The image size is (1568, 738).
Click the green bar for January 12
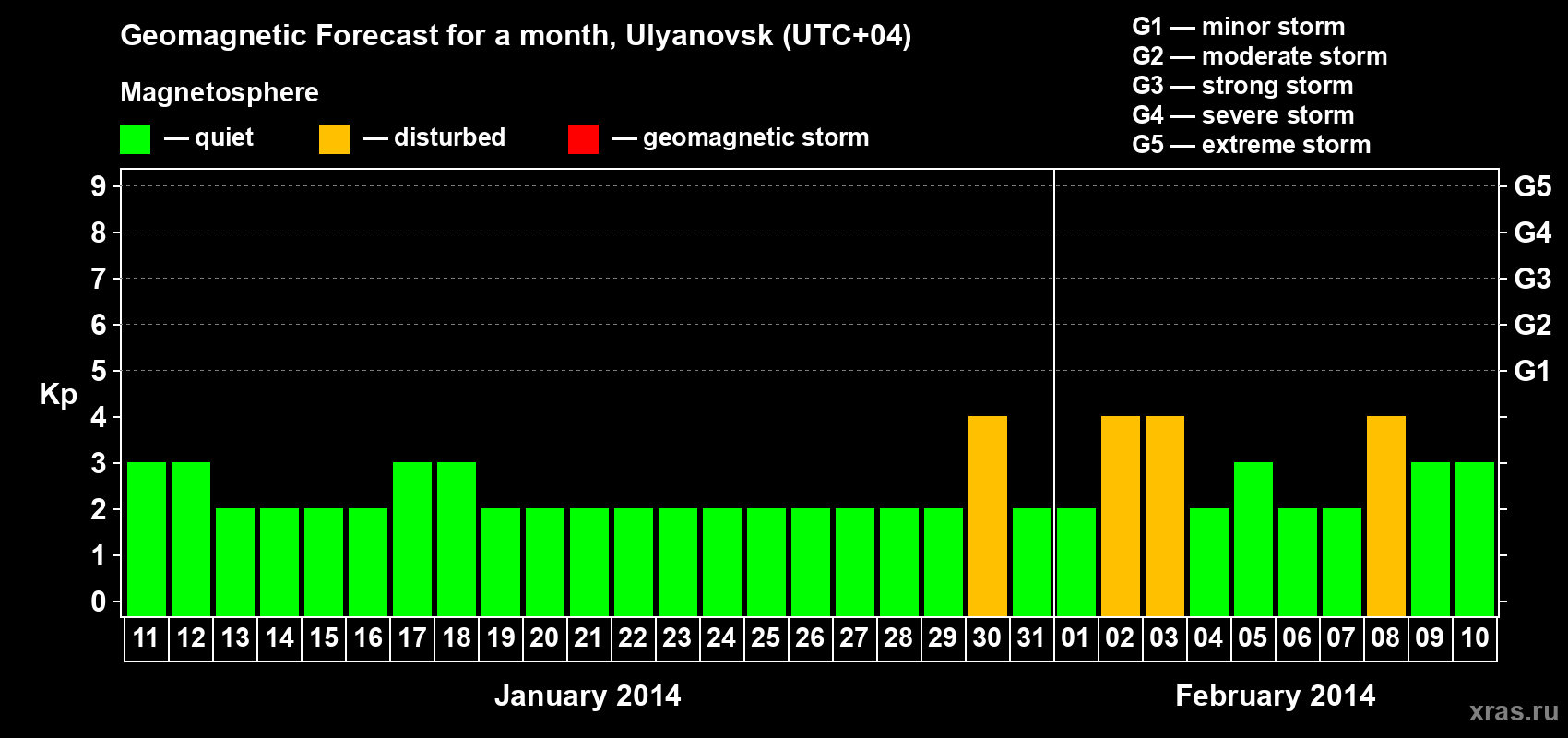tap(191, 539)
